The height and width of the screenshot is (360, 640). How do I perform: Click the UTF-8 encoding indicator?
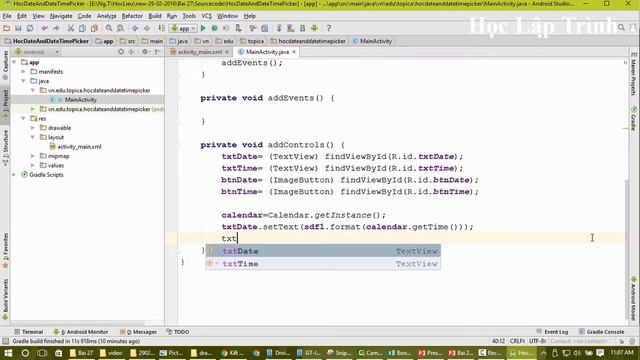coord(537,341)
